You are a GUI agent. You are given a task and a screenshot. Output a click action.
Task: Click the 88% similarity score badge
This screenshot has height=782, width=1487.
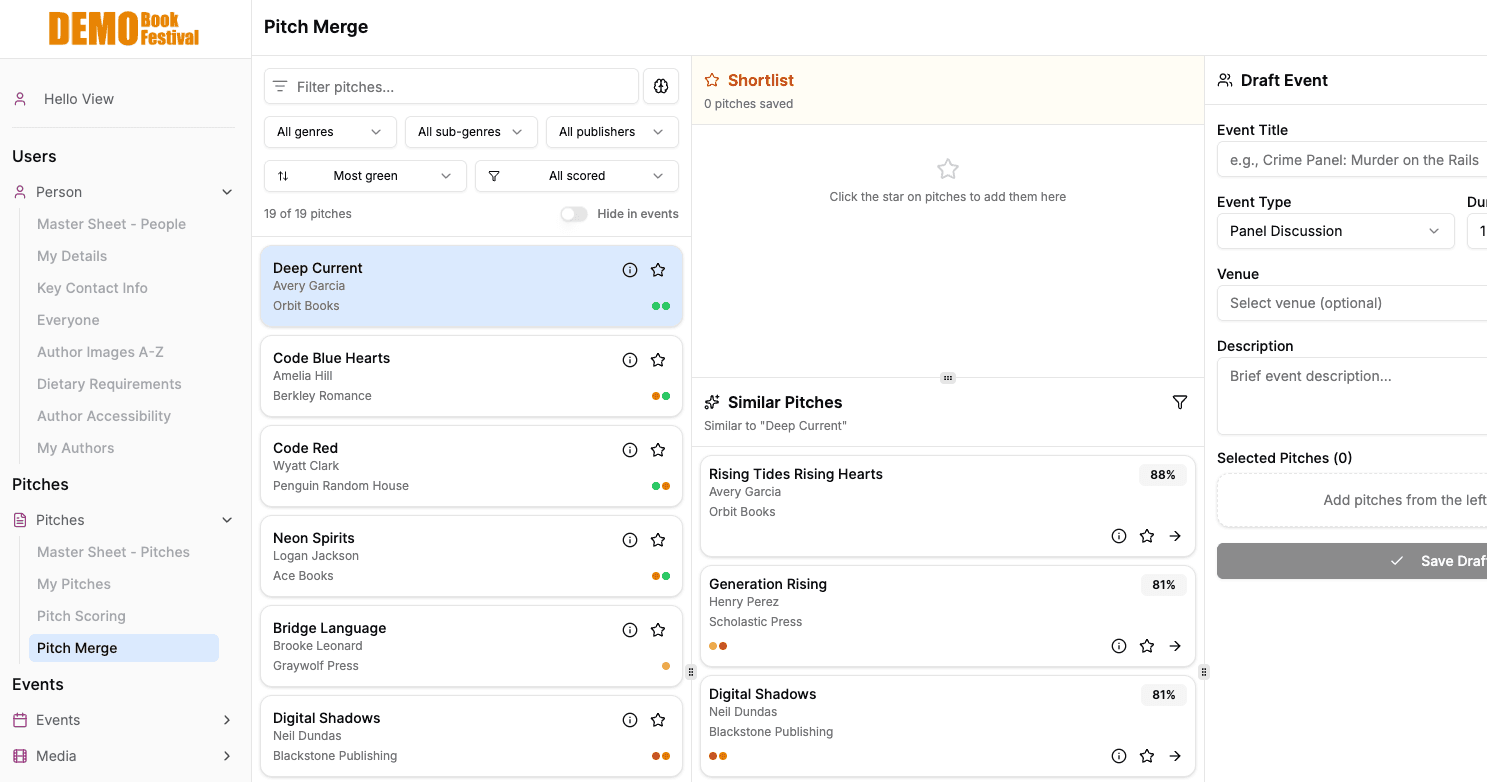[x=1162, y=475]
